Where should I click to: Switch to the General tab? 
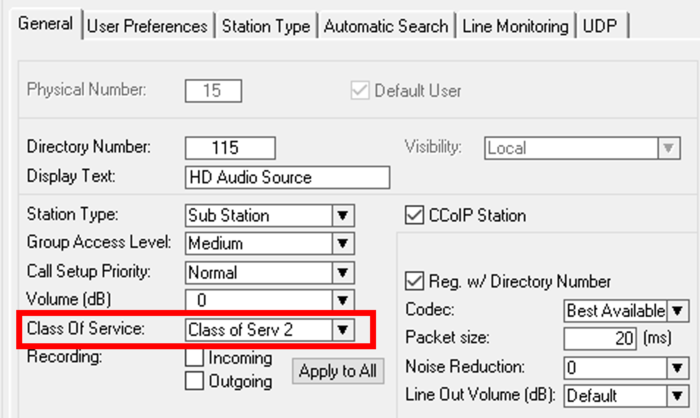pyautogui.click(x=46, y=24)
